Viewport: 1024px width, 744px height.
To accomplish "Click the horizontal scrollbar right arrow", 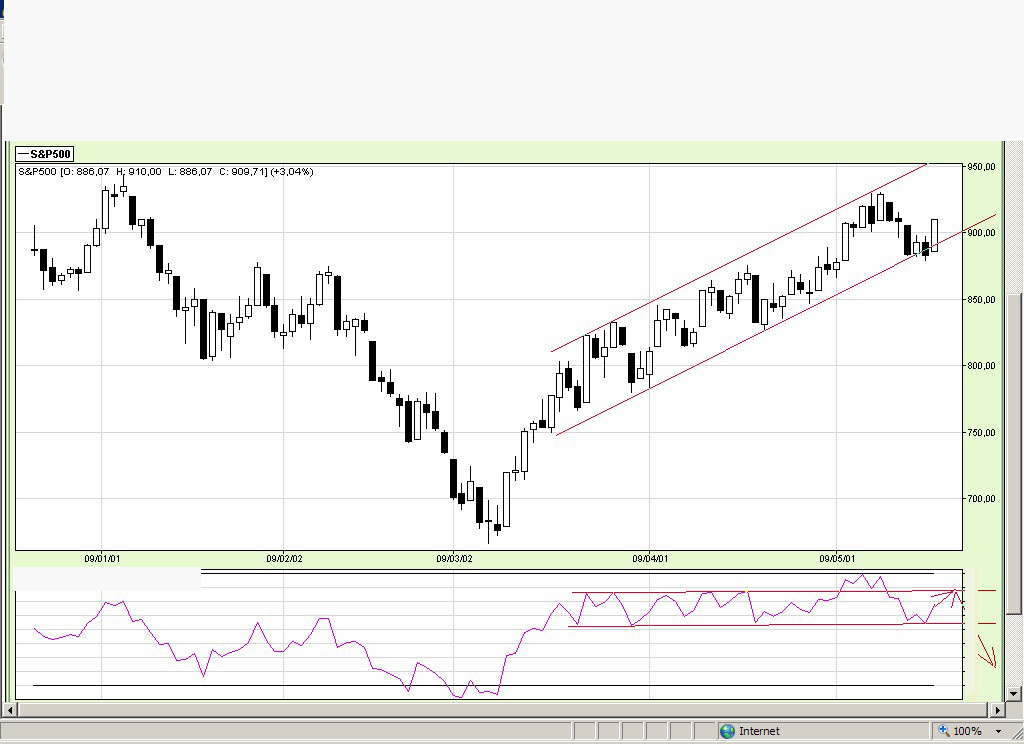I will point(997,709).
